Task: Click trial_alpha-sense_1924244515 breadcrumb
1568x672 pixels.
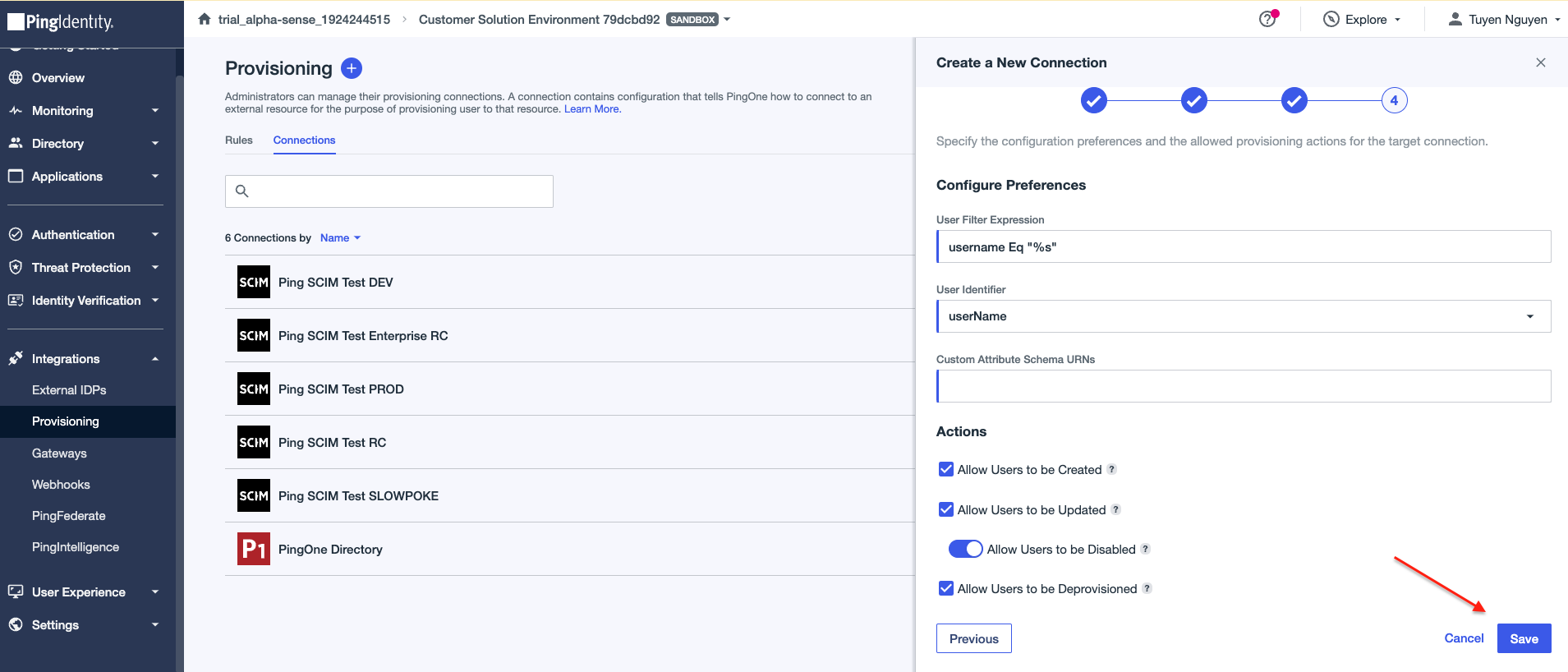Action: tap(304, 19)
